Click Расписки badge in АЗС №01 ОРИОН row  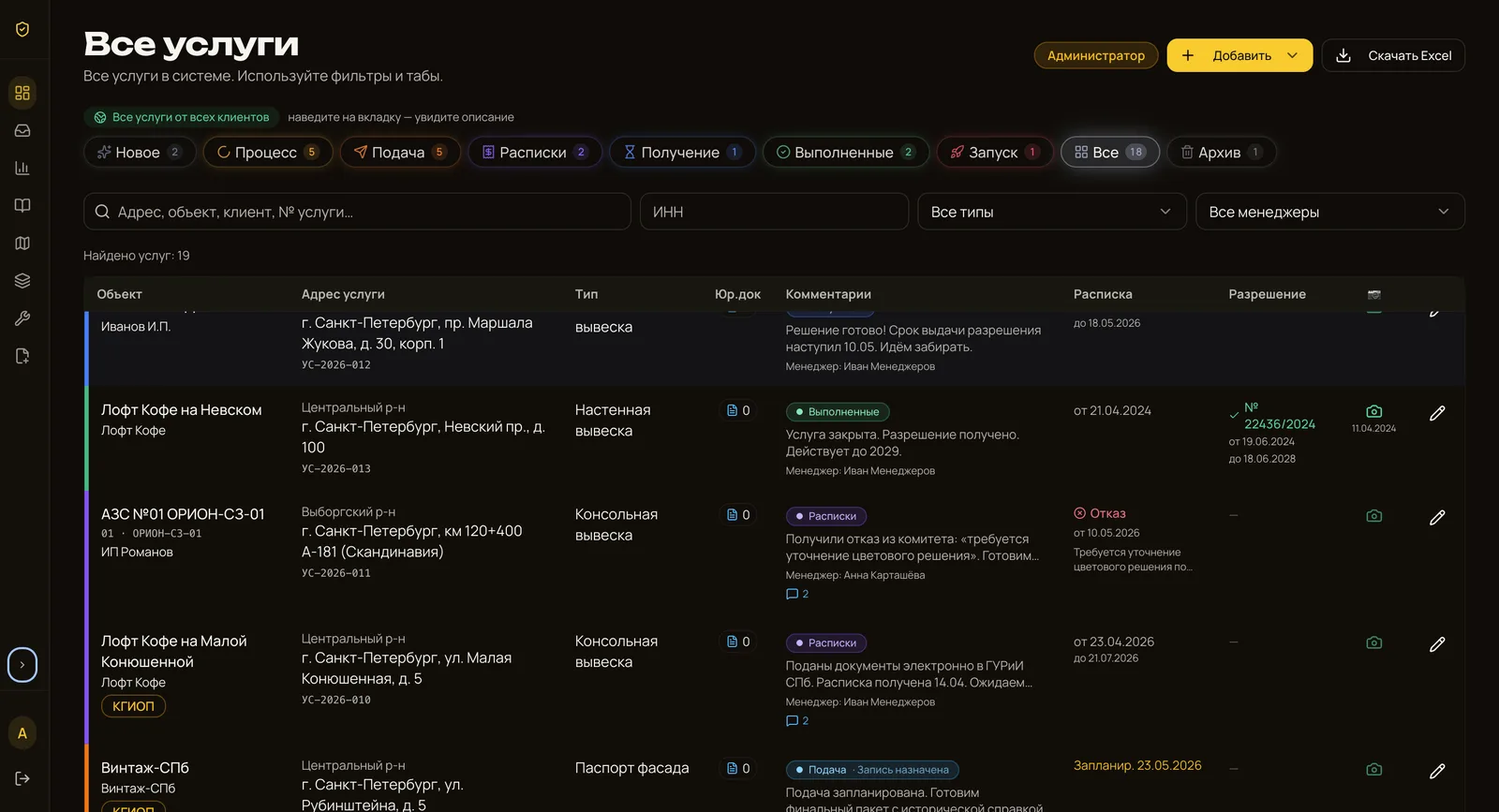(826, 516)
